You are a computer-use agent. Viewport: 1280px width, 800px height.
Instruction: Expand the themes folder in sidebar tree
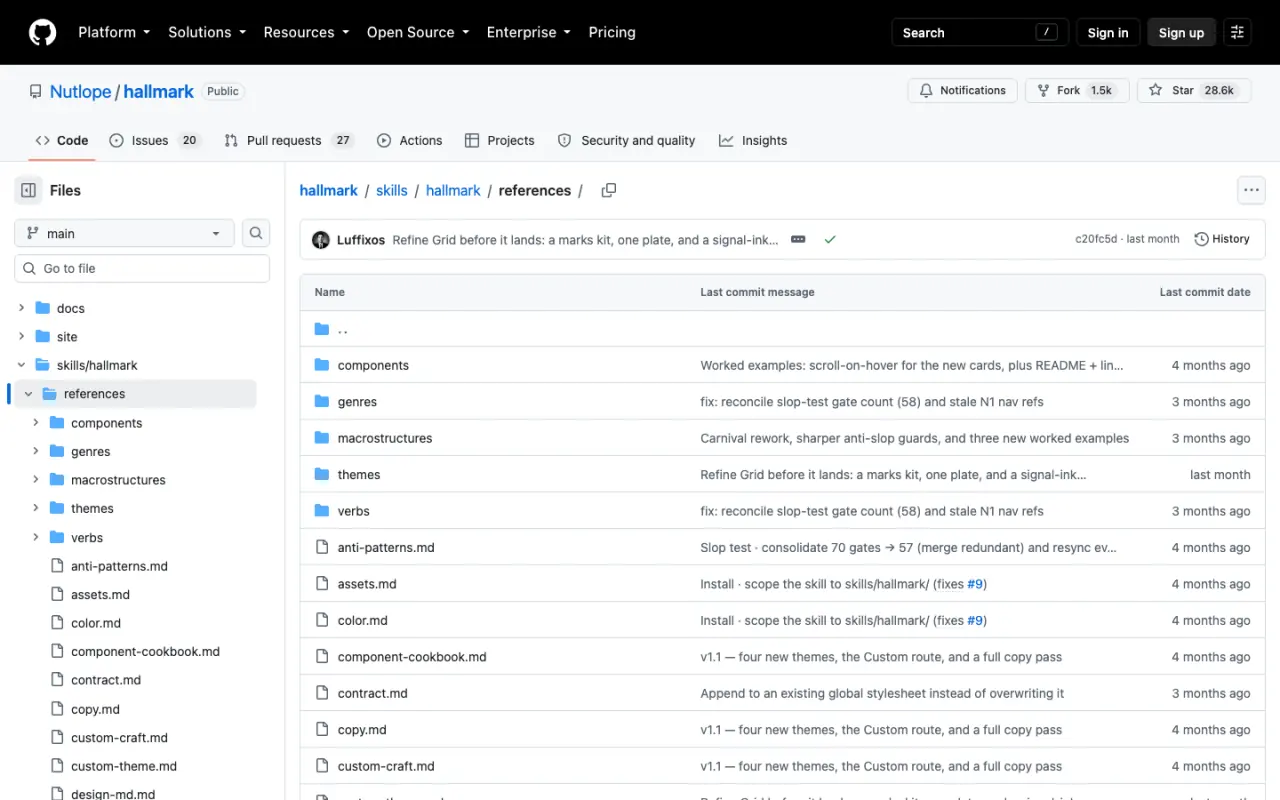[x=36, y=508]
